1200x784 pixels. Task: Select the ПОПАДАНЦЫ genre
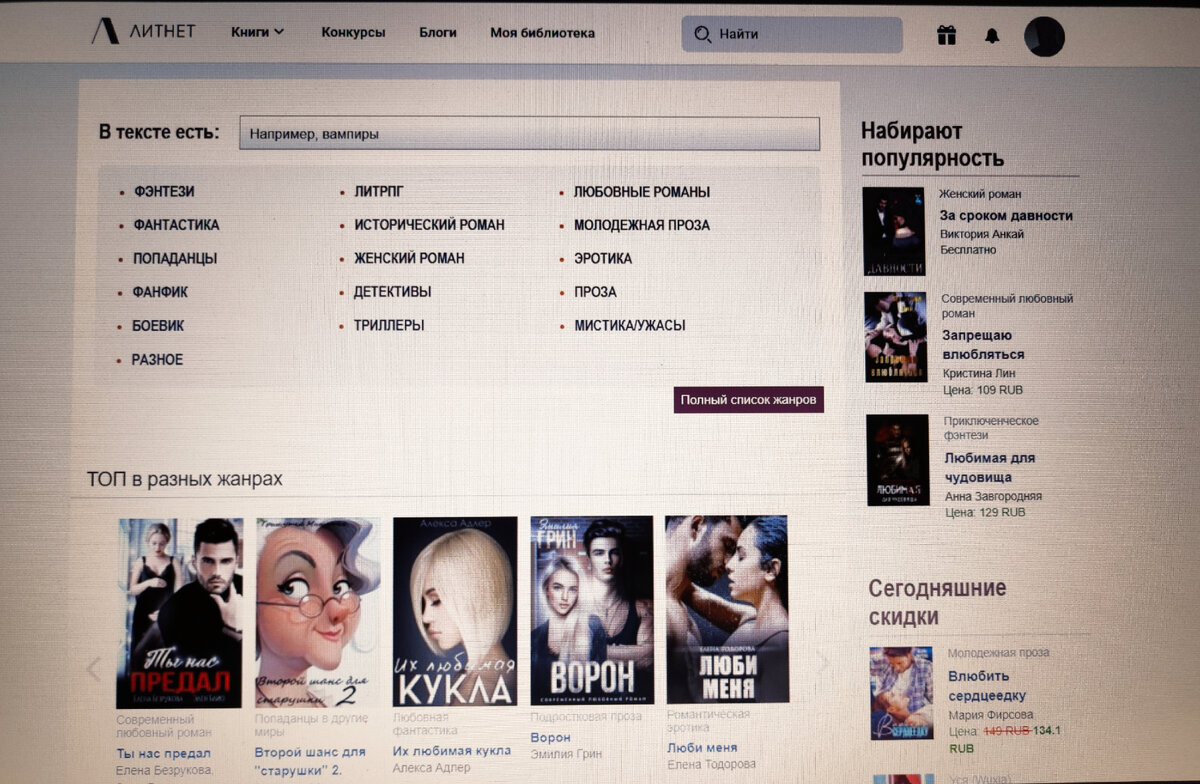[x=175, y=258]
